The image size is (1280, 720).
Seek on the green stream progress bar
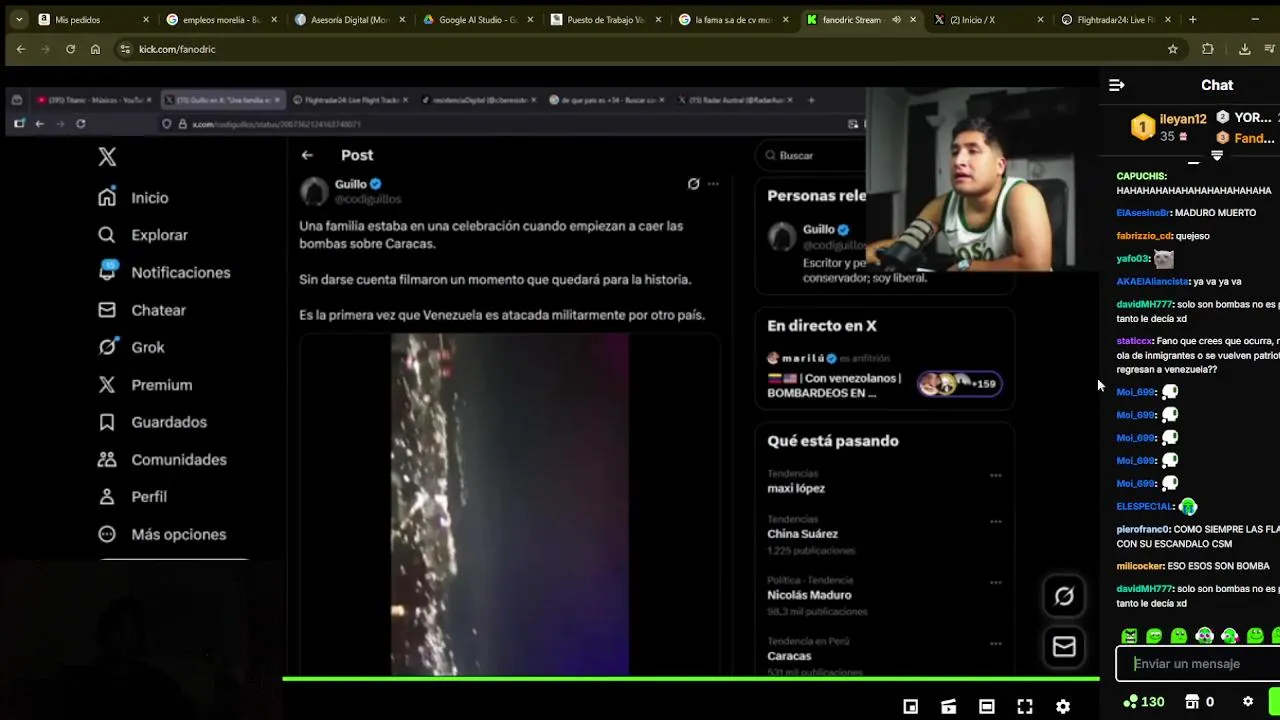(x=690, y=679)
